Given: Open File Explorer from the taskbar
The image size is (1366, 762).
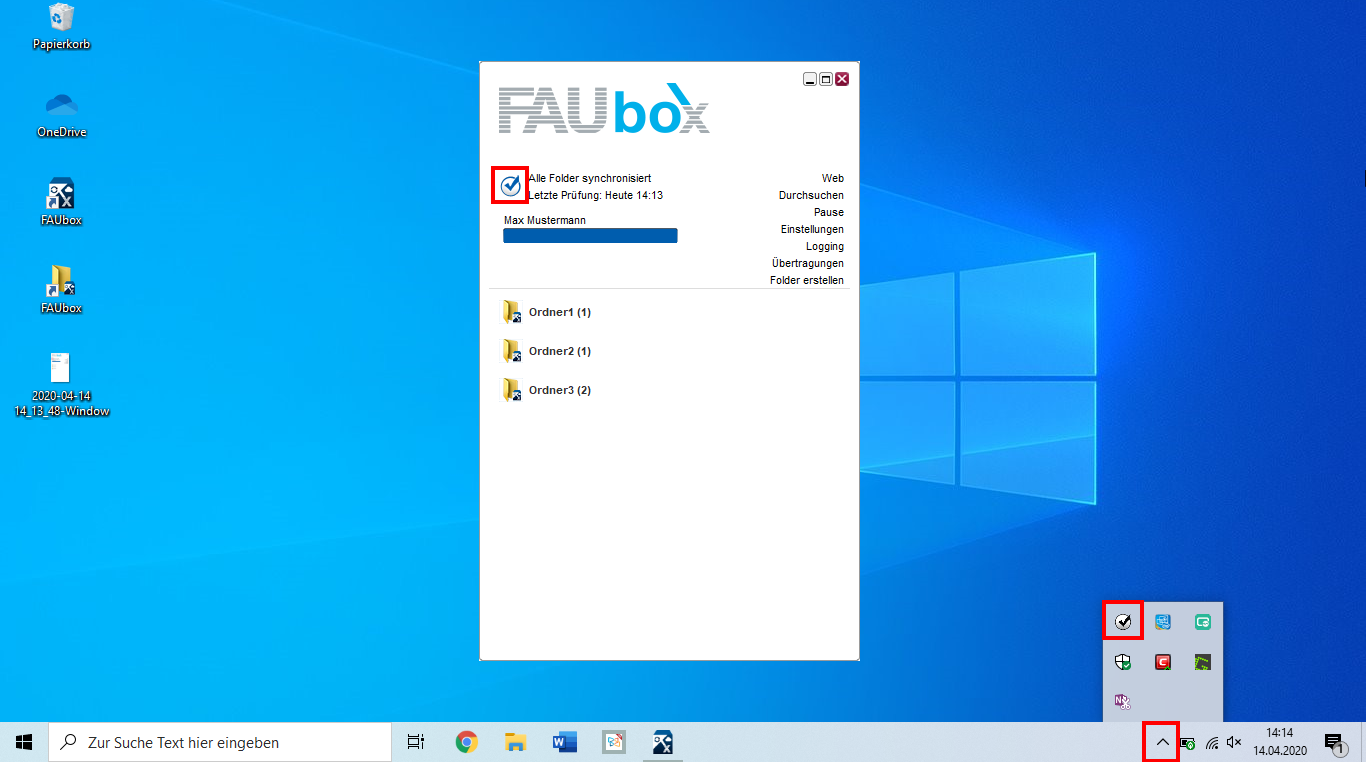Looking at the screenshot, I should pyautogui.click(x=515, y=742).
